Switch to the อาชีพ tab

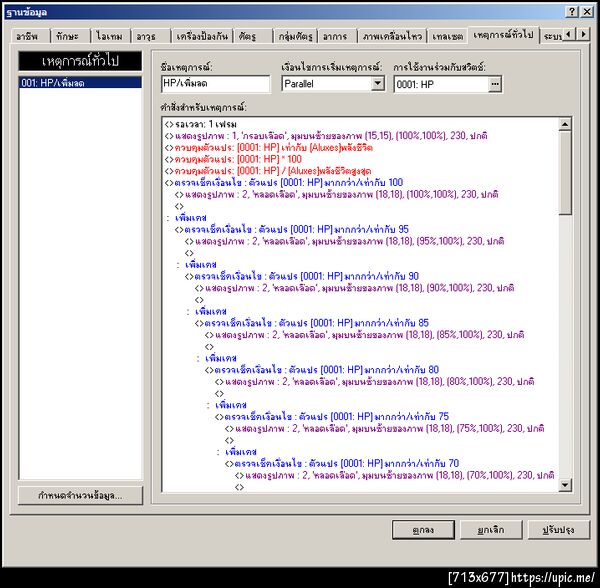point(30,36)
